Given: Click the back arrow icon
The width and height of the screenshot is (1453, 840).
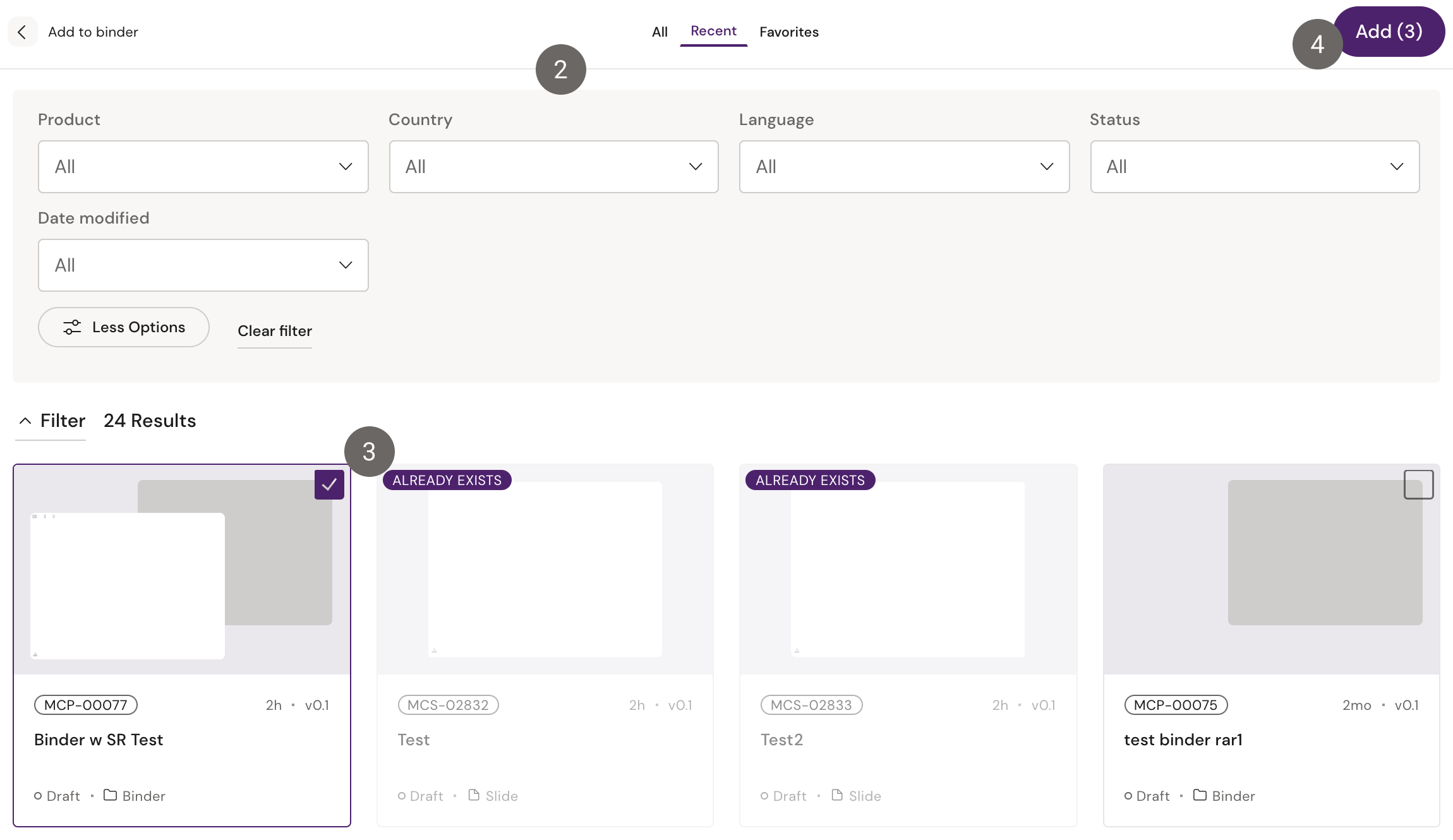Looking at the screenshot, I should (x=22, y=32).
